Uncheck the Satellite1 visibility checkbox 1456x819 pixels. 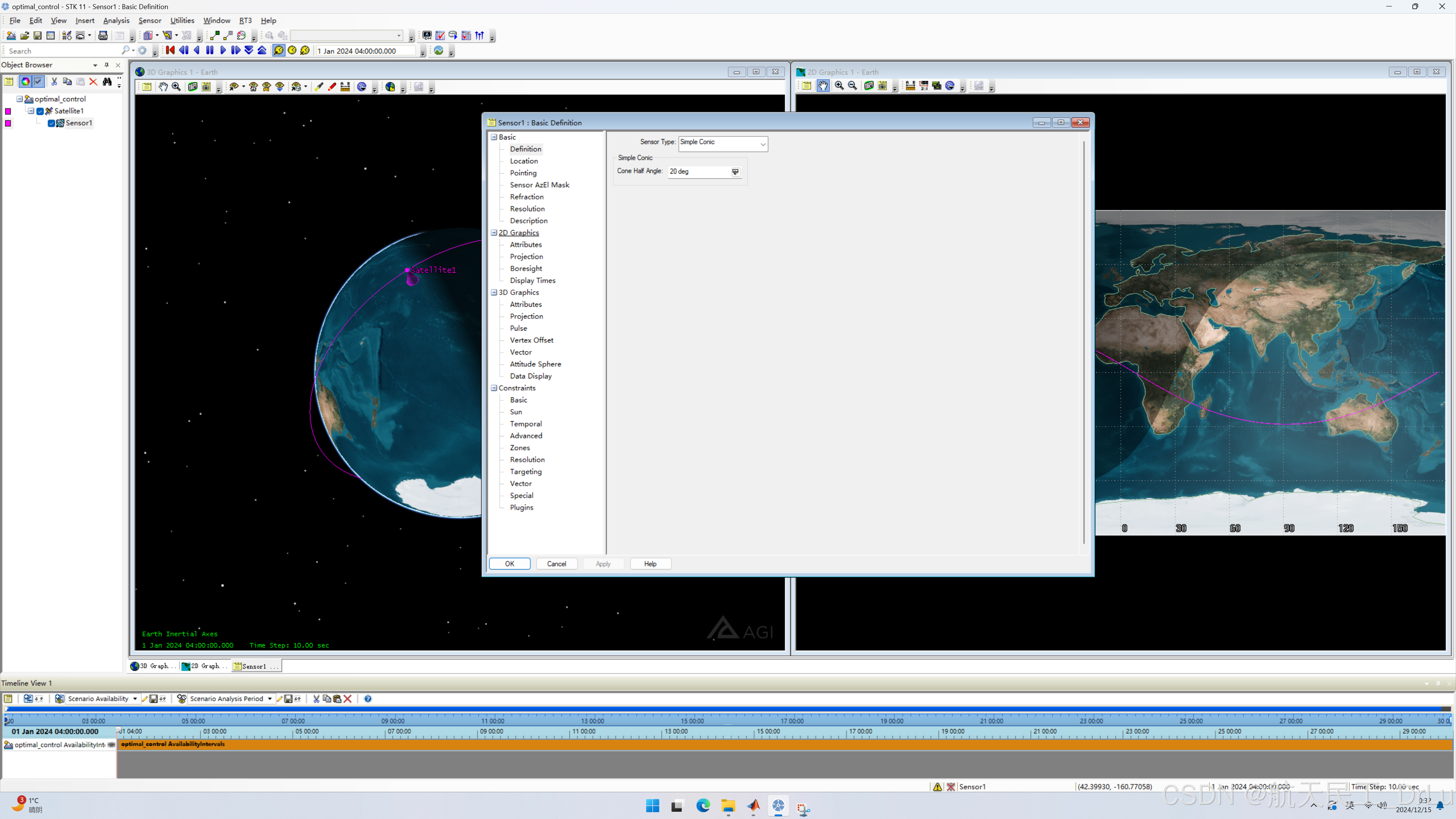(40, 111)
